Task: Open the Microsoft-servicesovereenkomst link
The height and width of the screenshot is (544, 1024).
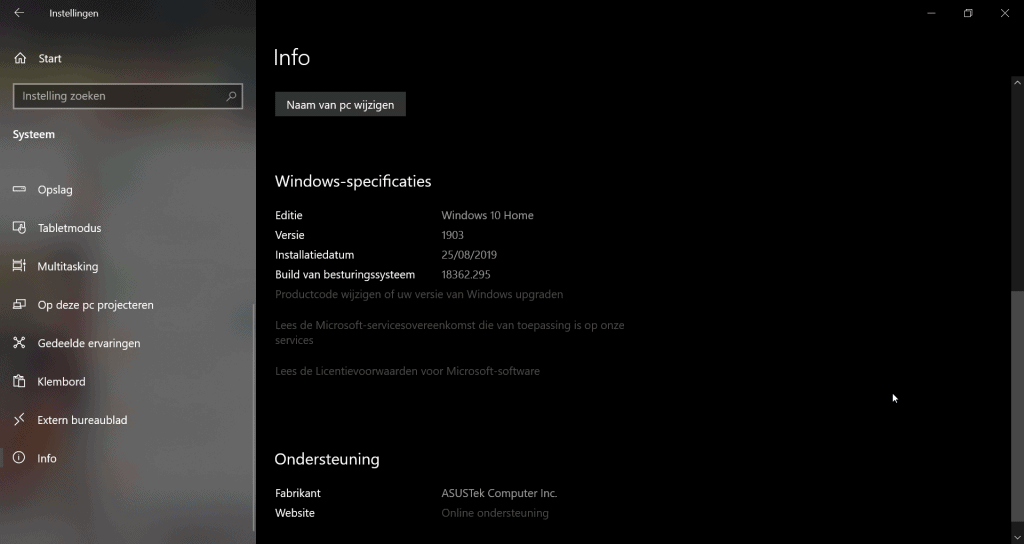Action: [449, 332]
